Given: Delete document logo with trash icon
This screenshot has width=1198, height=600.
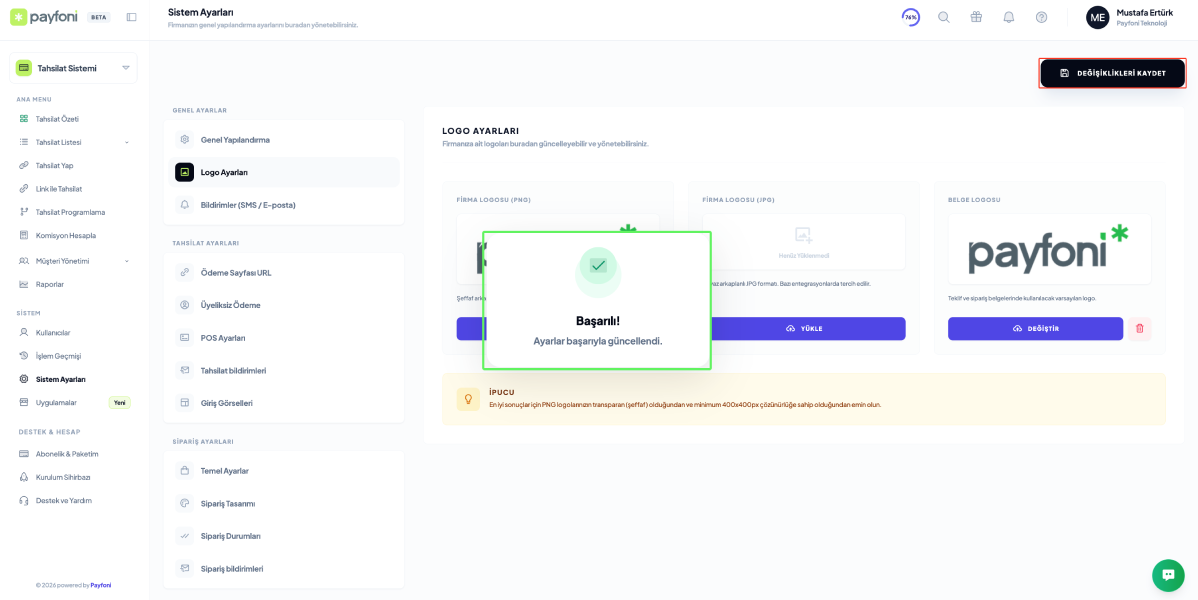Looking at the screenshot, I should coord(1139,329).
